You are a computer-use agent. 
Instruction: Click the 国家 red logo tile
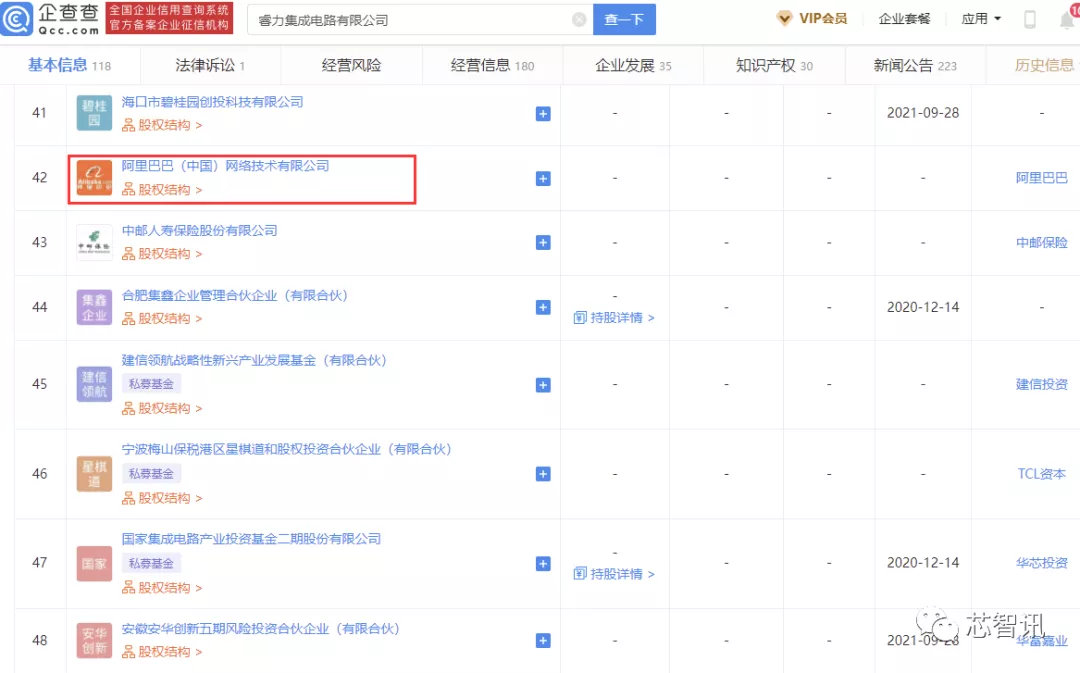[x=94, y=563]
